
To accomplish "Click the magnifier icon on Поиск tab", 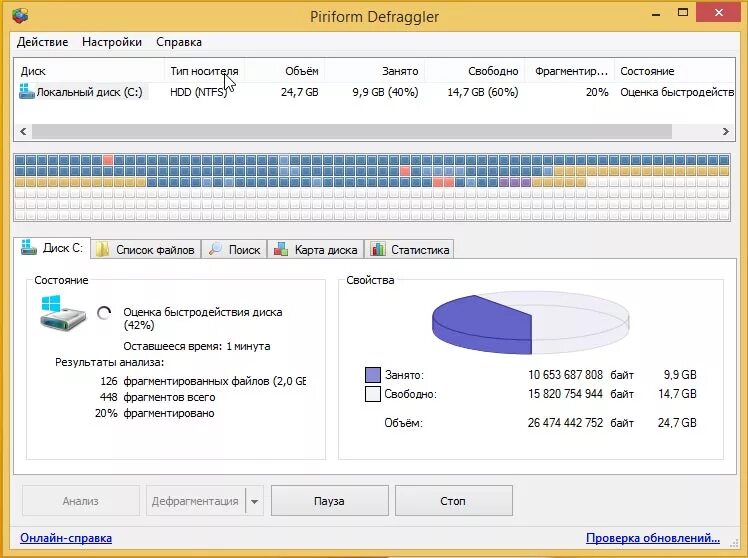I will point(216,249).
